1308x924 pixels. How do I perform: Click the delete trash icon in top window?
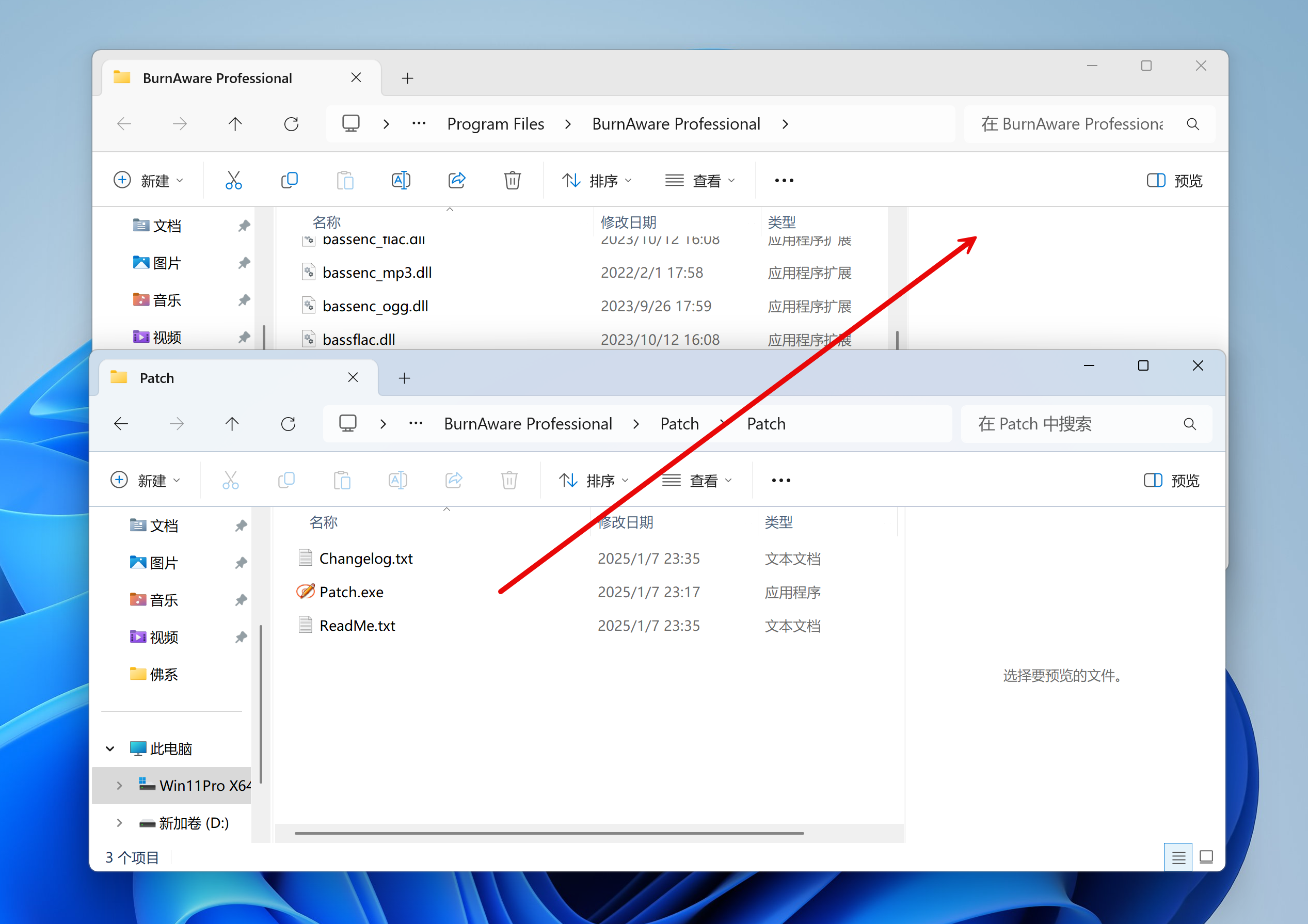[512, 181]
